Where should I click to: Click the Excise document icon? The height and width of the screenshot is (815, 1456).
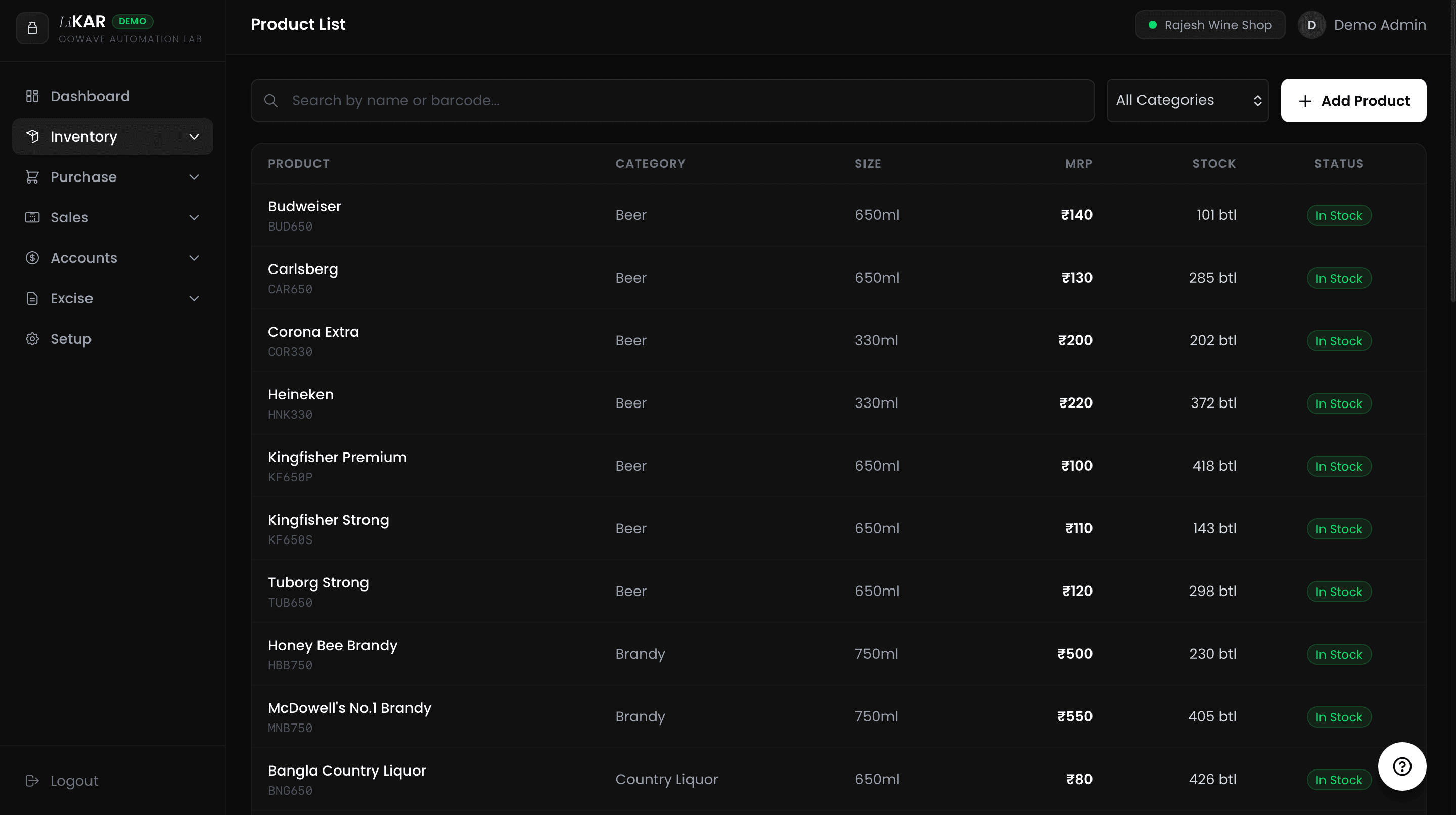click(x=32, y=298)
